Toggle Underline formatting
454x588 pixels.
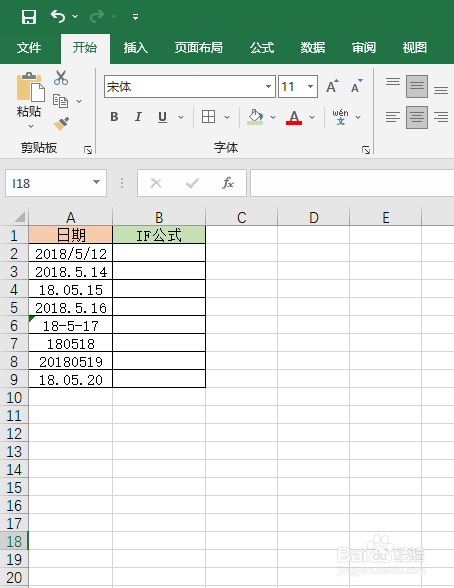[x=162, y=117]
